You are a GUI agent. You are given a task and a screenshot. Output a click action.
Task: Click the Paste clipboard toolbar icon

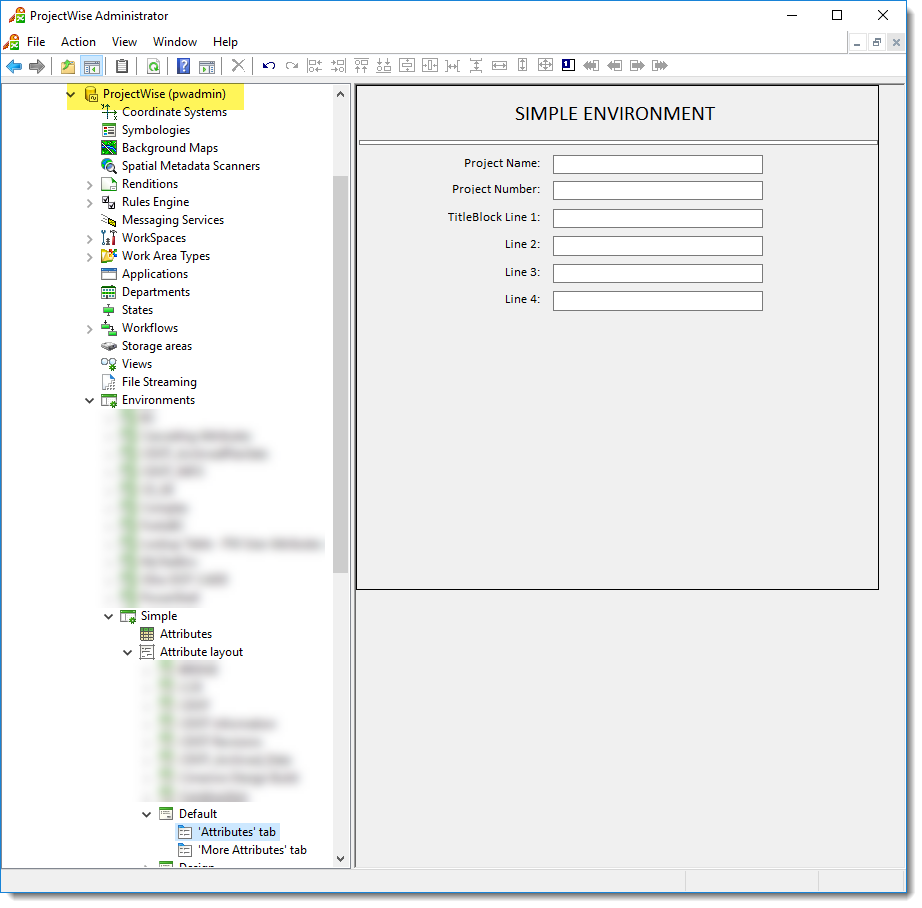[122, 66]
